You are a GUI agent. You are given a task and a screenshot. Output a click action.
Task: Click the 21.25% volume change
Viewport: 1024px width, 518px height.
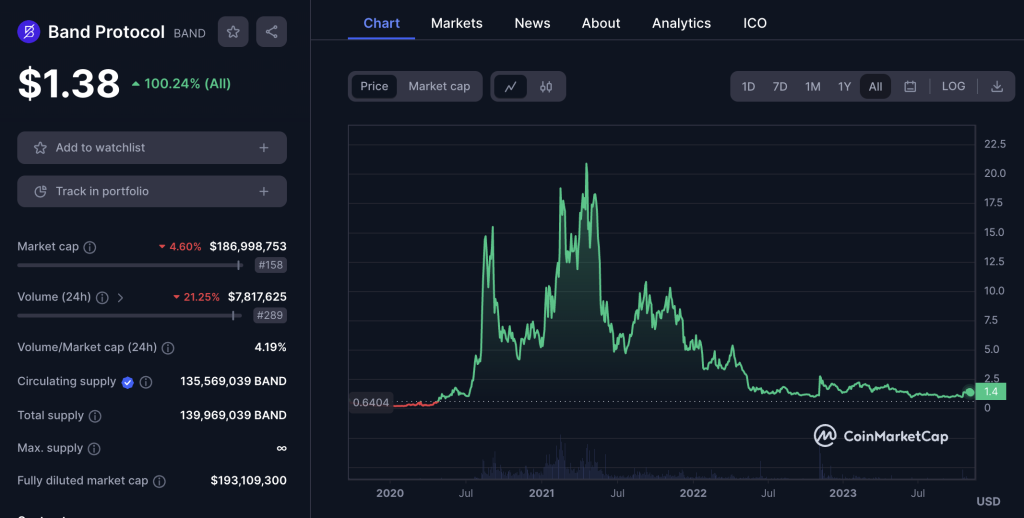tap(197, 297)
